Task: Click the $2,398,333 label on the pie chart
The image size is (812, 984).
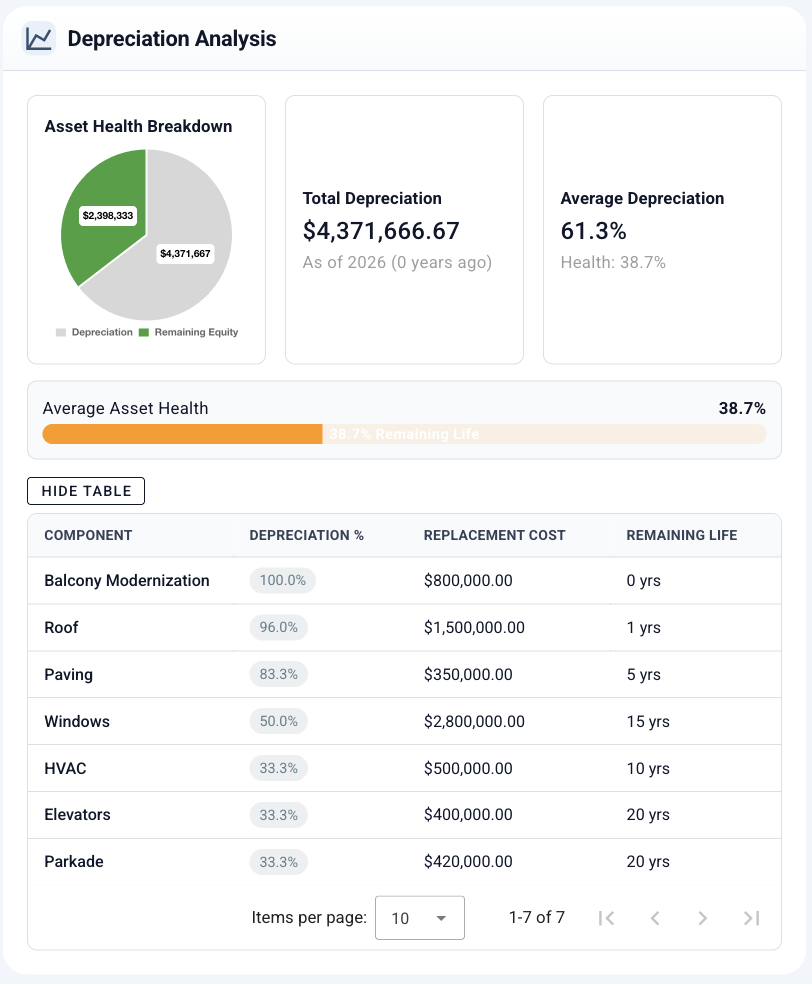Action: pyautogui.click(x=110, y=213)
